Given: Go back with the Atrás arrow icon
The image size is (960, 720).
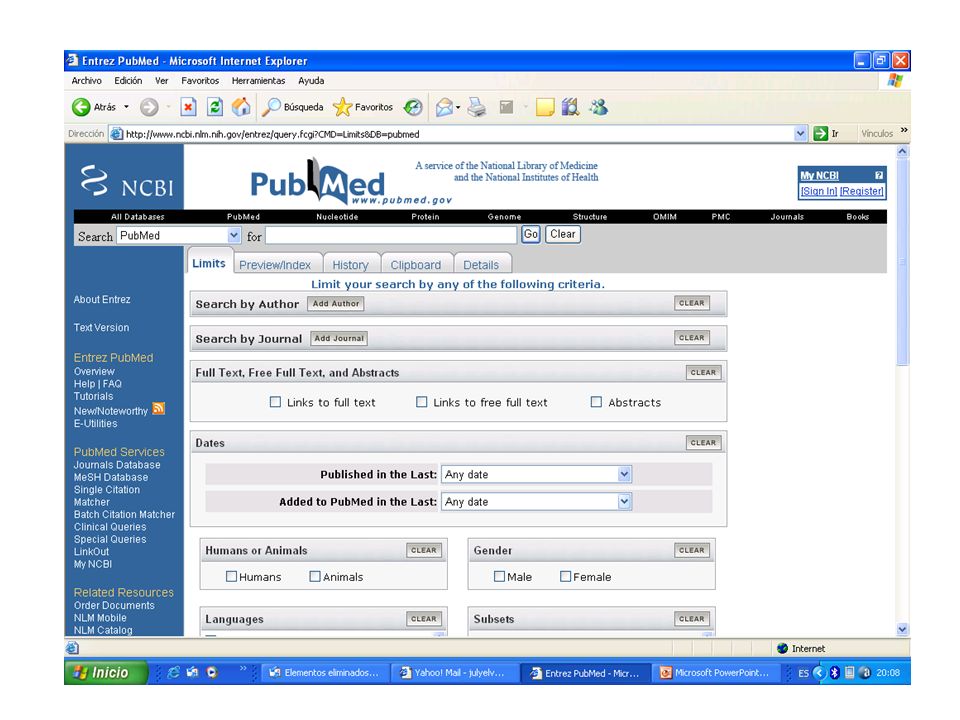Looking at the screenshot, I should [x=81, y=107].
